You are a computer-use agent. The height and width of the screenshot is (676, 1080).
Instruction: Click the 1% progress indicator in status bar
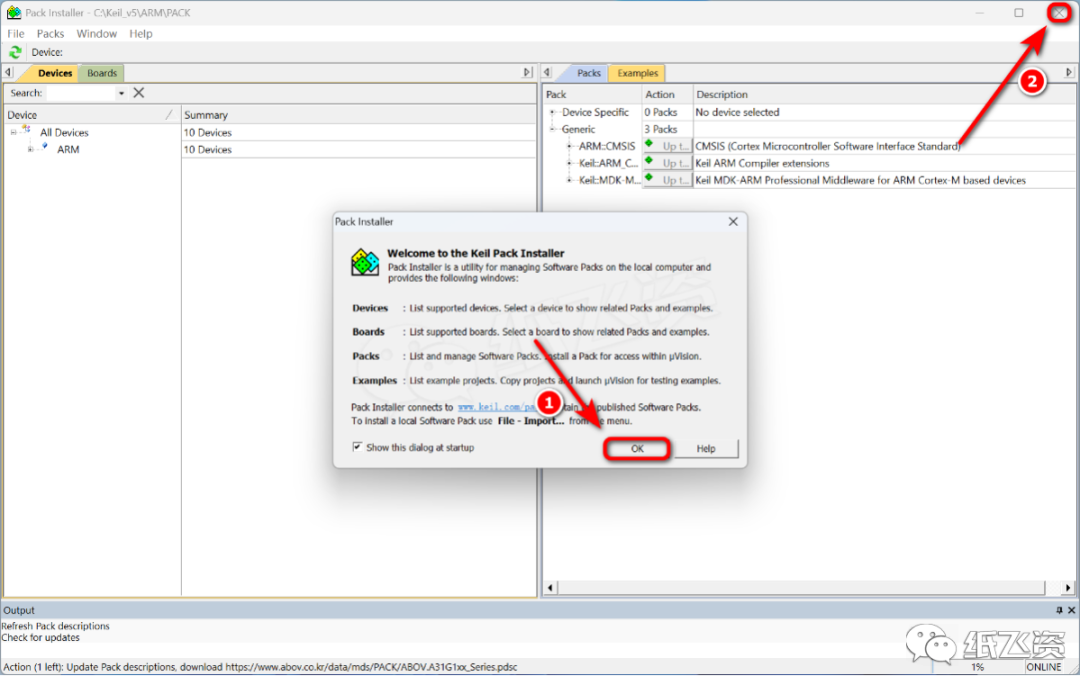pyautogui.click(x=977, y=667)
